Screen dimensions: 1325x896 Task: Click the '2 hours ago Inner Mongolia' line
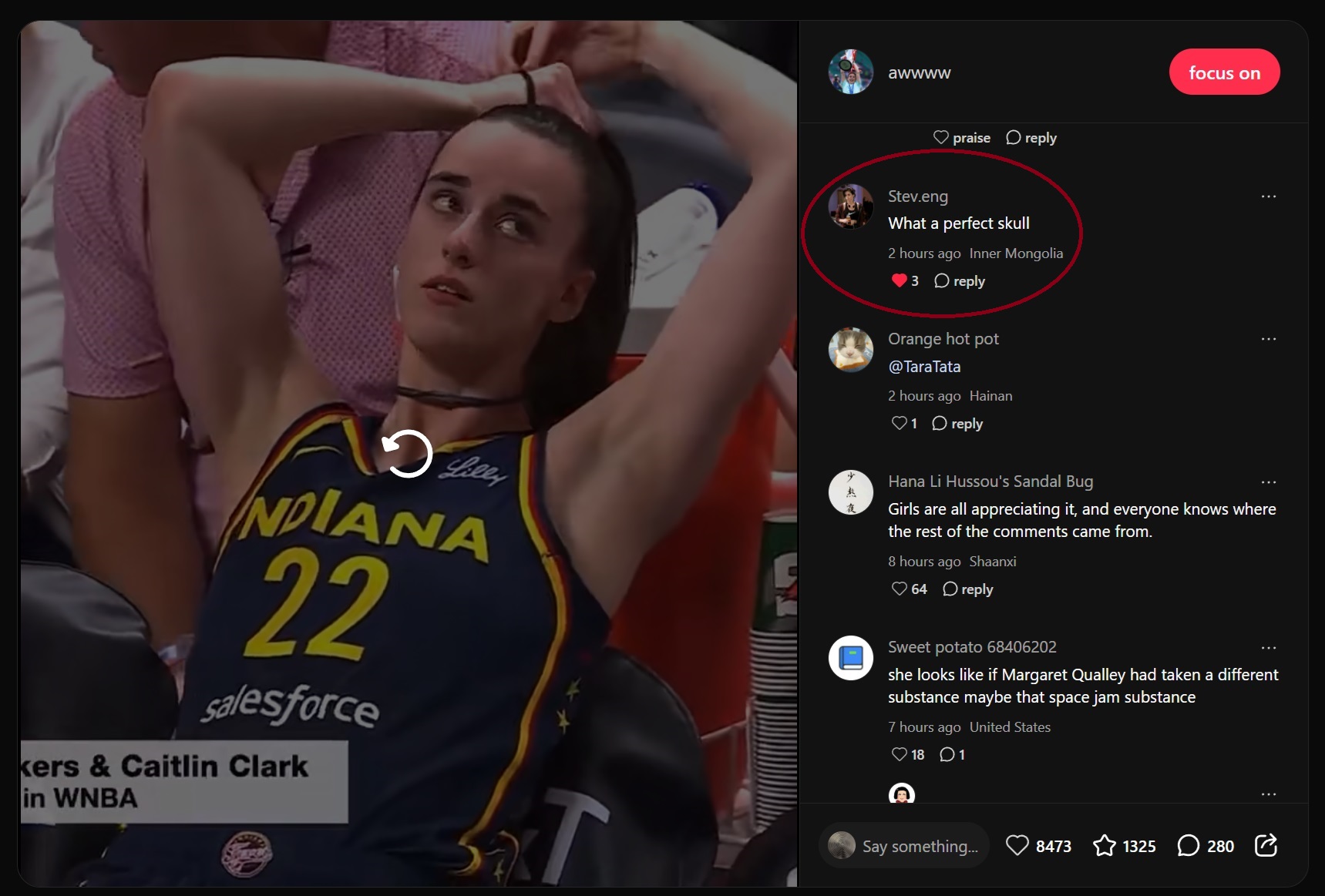975,253
